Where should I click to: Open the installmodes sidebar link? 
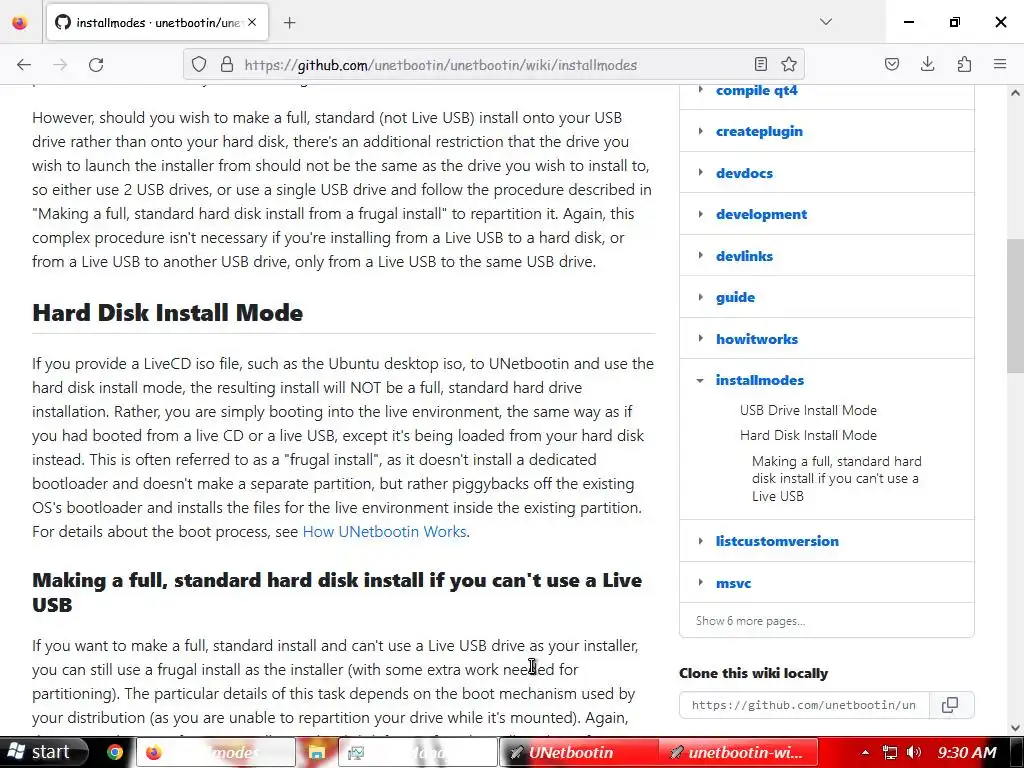tap(760, 380)
